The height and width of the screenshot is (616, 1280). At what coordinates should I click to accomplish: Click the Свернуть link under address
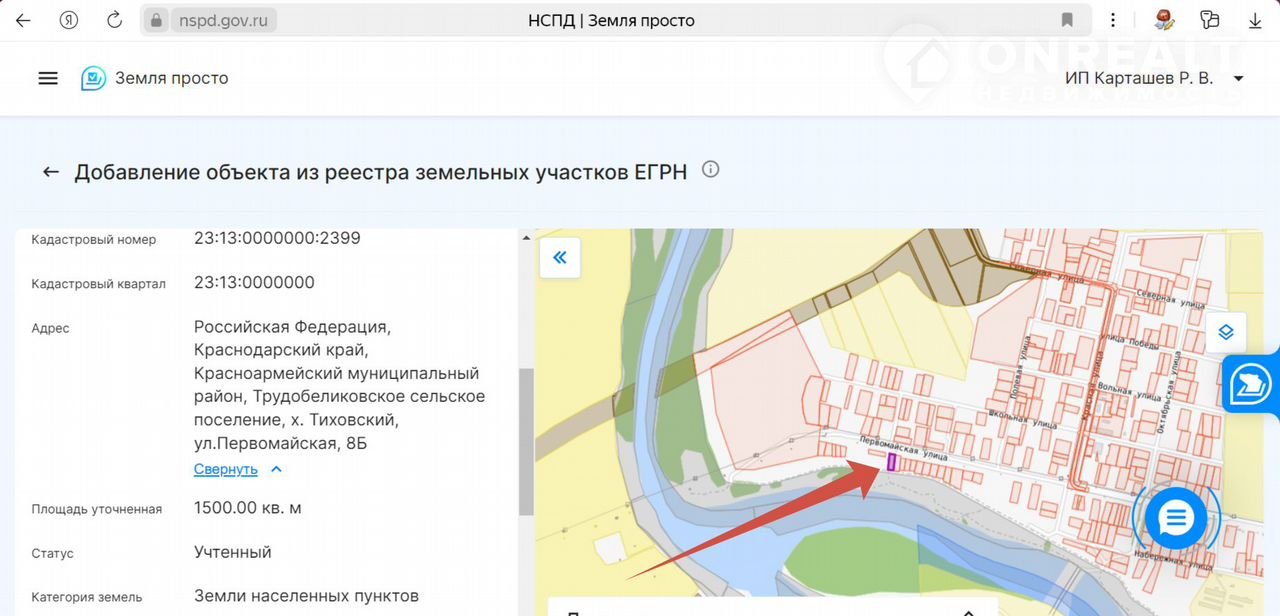coord(226,469)
